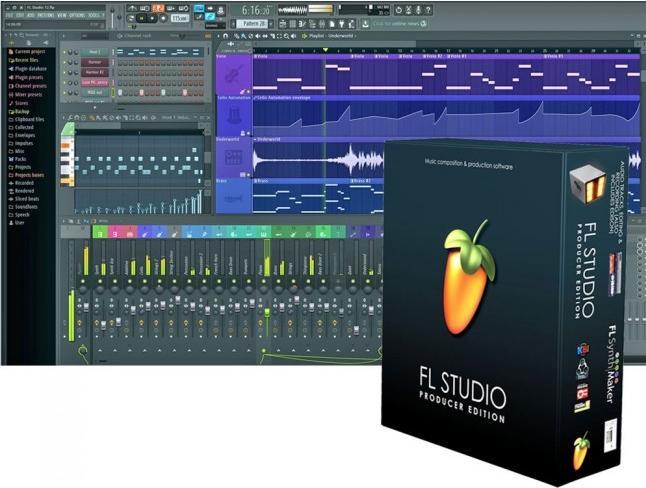Disable the orange 3.2 countdown button
This screenshot has width=646, height=488.
pos(158,8)
